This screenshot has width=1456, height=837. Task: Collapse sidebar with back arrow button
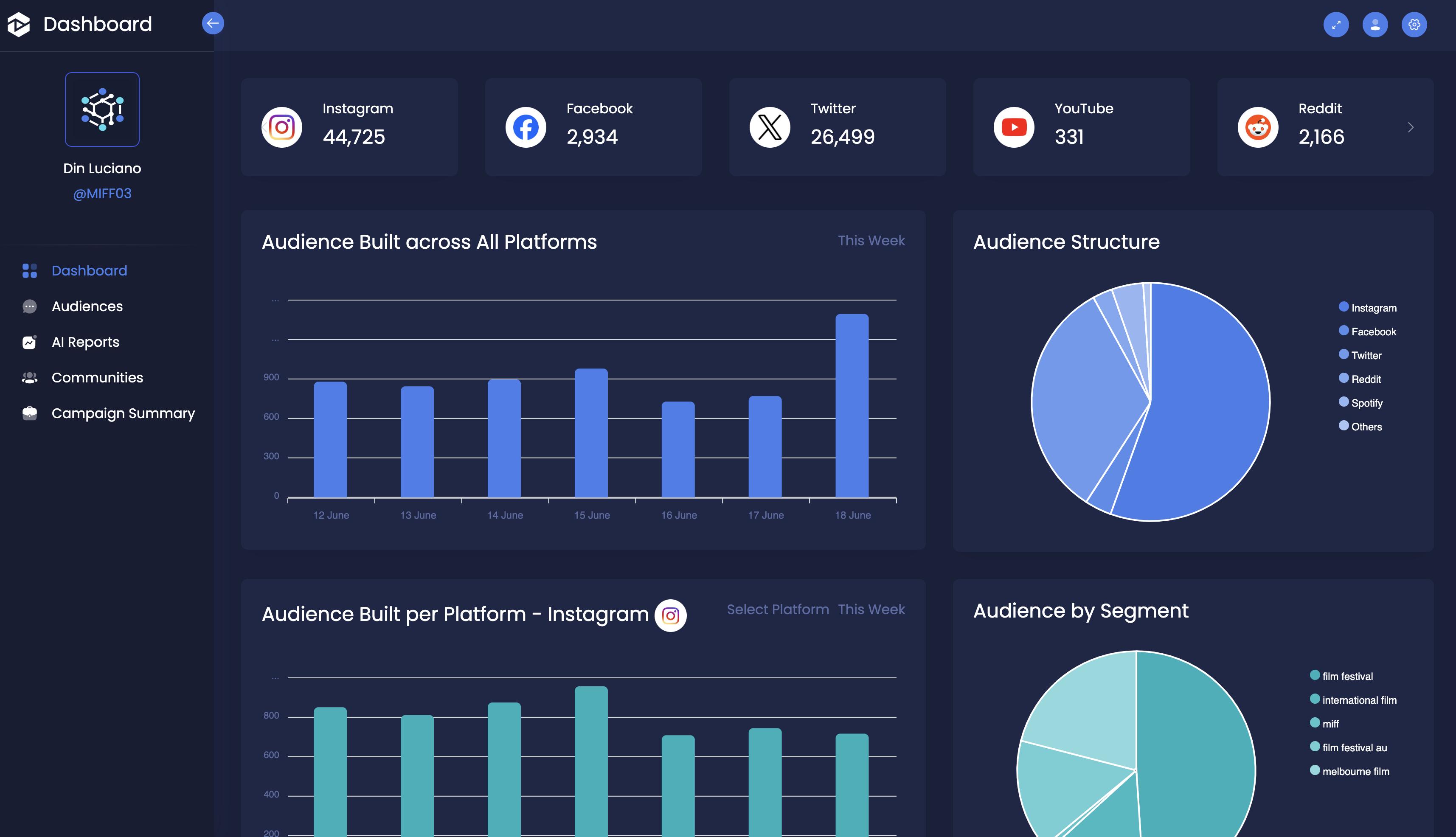click(x=213, y=24)
